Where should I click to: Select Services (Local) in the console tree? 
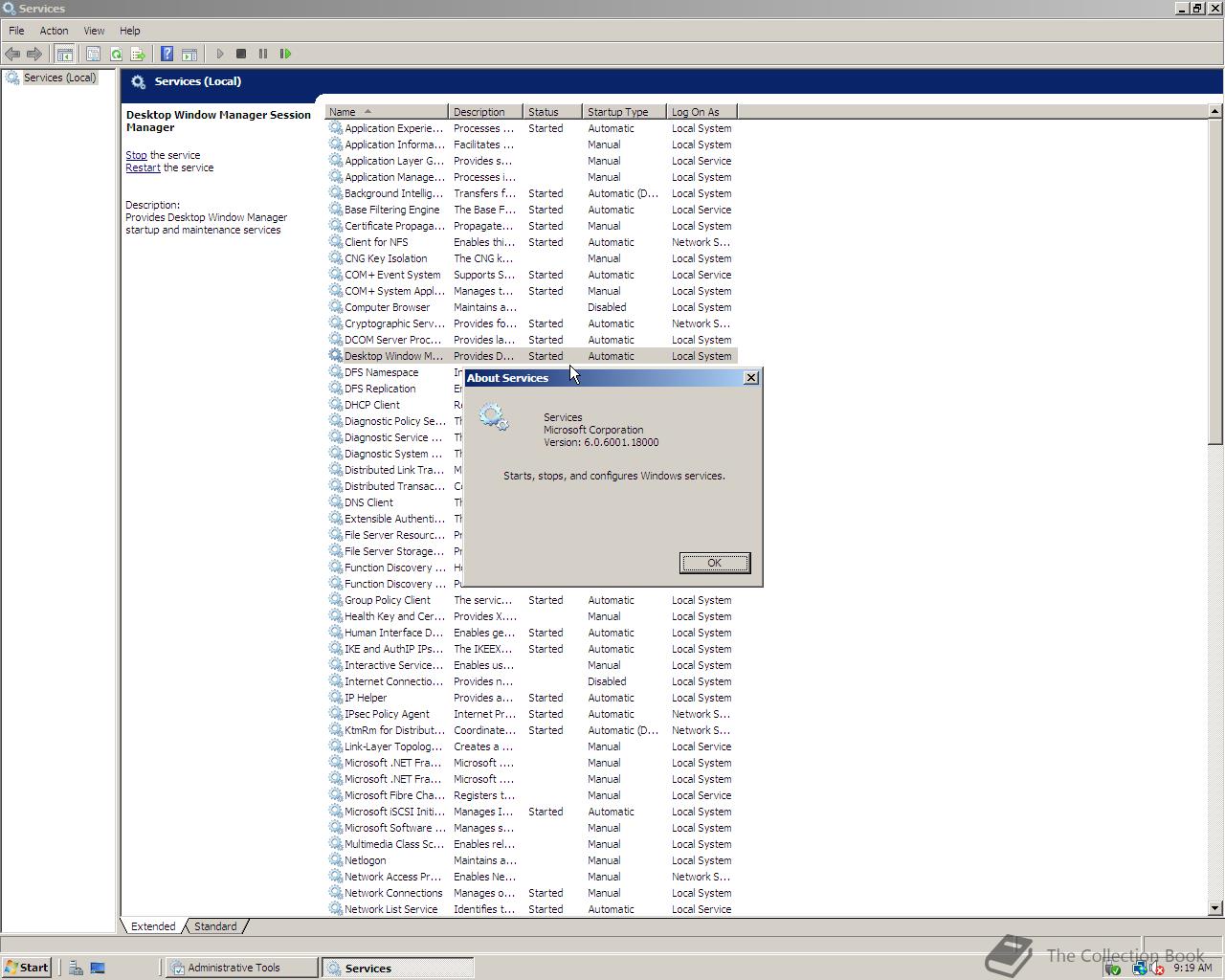pyautogui.click(x=59, y=78)
